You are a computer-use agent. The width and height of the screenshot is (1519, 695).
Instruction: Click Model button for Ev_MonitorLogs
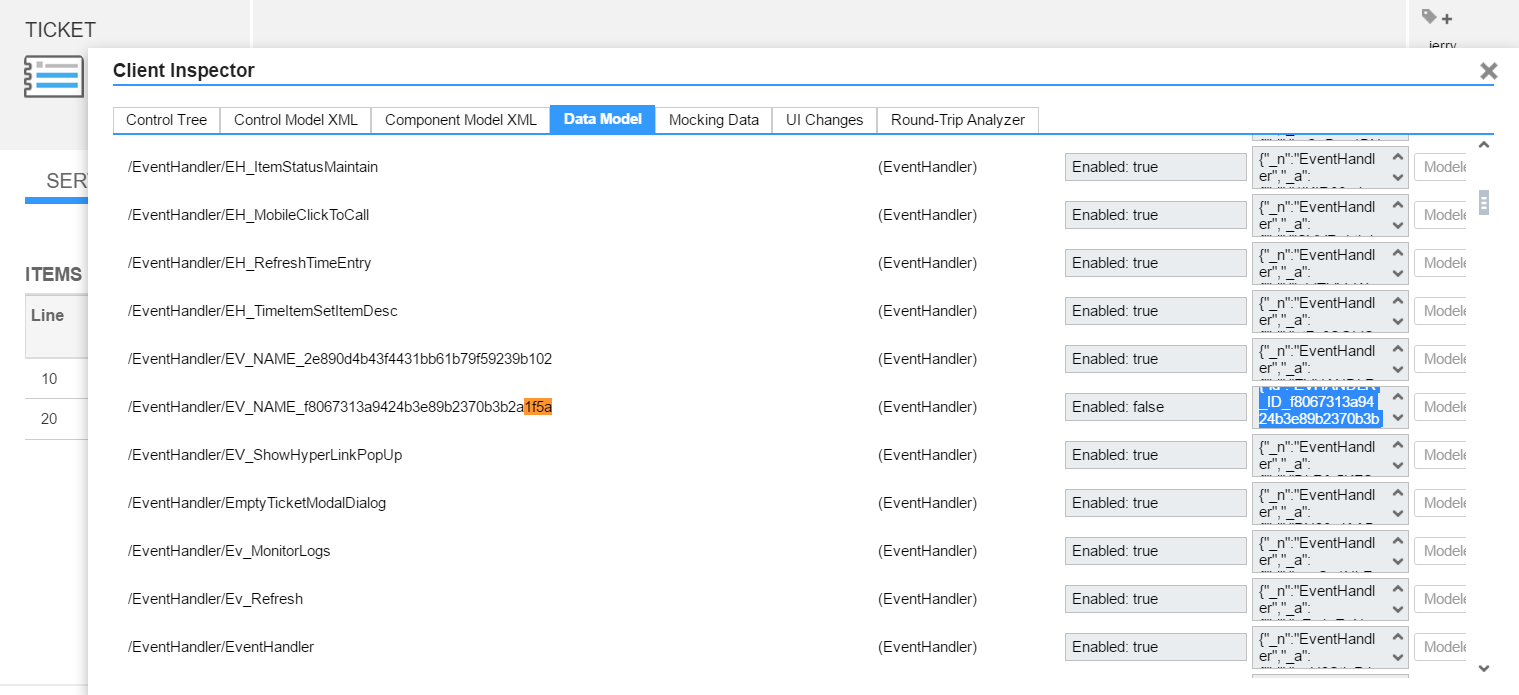1440,551
